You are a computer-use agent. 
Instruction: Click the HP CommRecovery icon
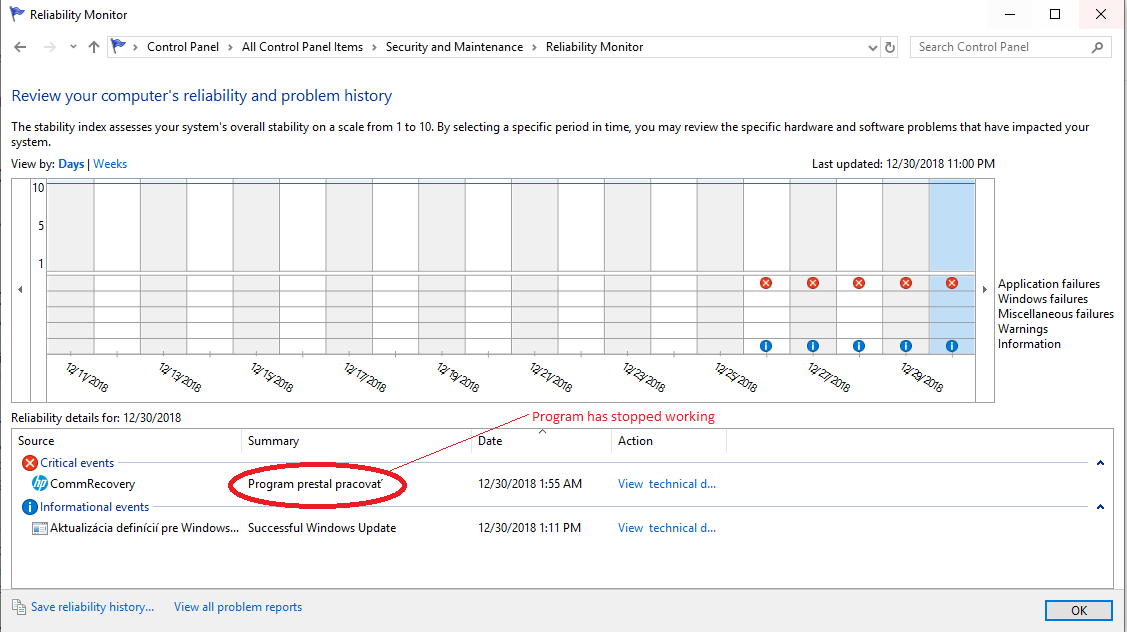[x=40, y=484]
